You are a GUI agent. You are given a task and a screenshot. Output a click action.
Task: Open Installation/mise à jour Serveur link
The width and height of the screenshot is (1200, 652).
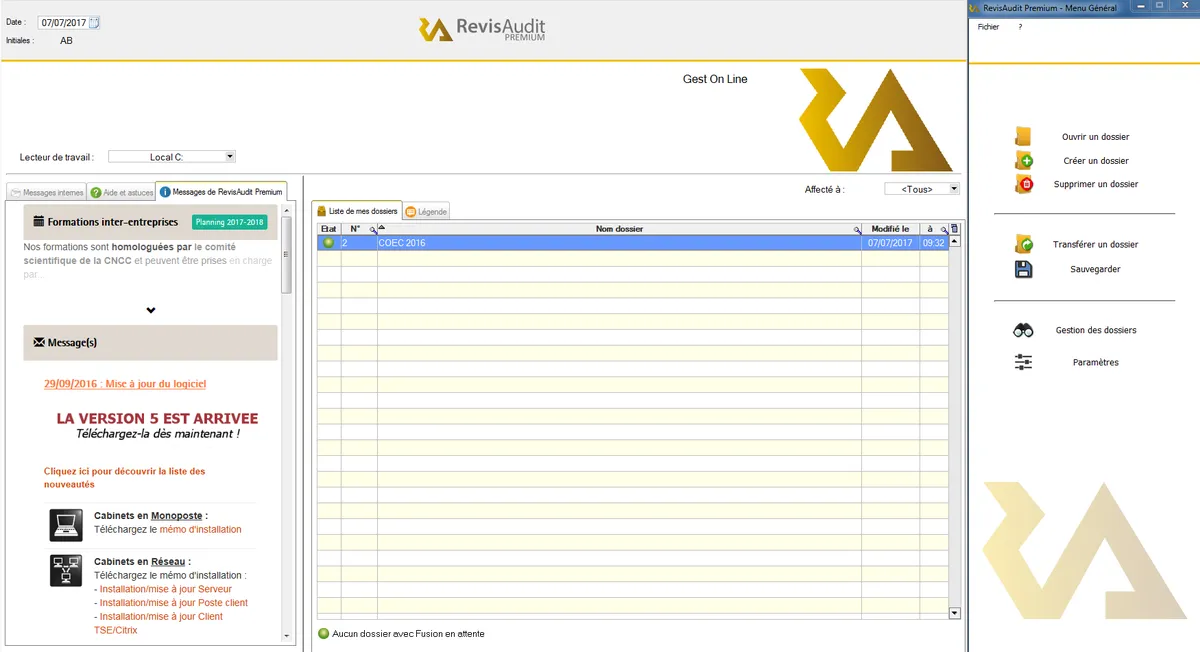point(165,590)
